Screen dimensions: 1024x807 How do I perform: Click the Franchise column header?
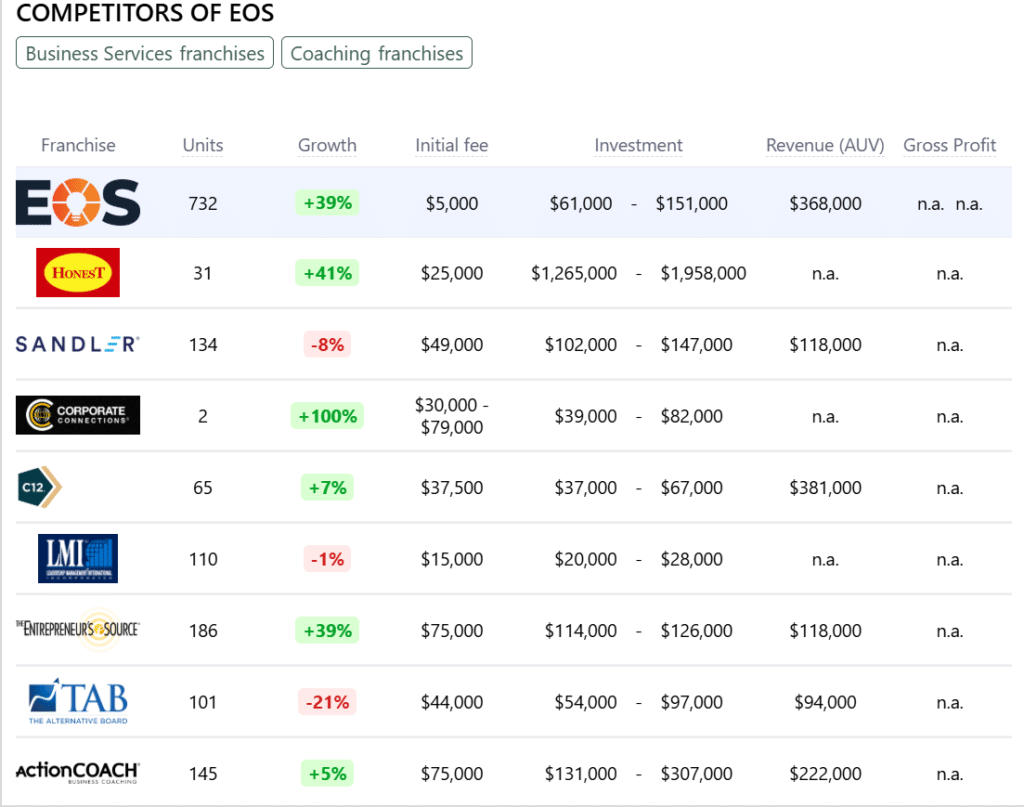pyautogui.click(x=78, y=145)
